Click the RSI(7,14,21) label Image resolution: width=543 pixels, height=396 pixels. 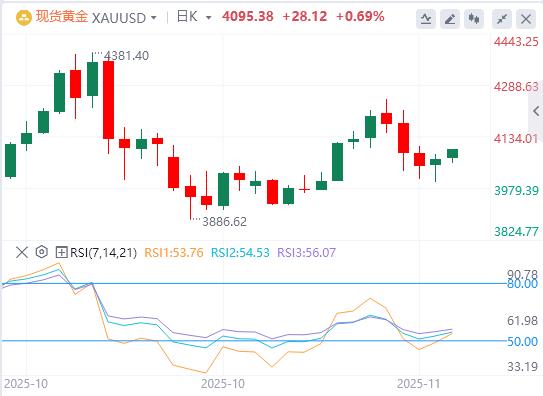(104, 253)
